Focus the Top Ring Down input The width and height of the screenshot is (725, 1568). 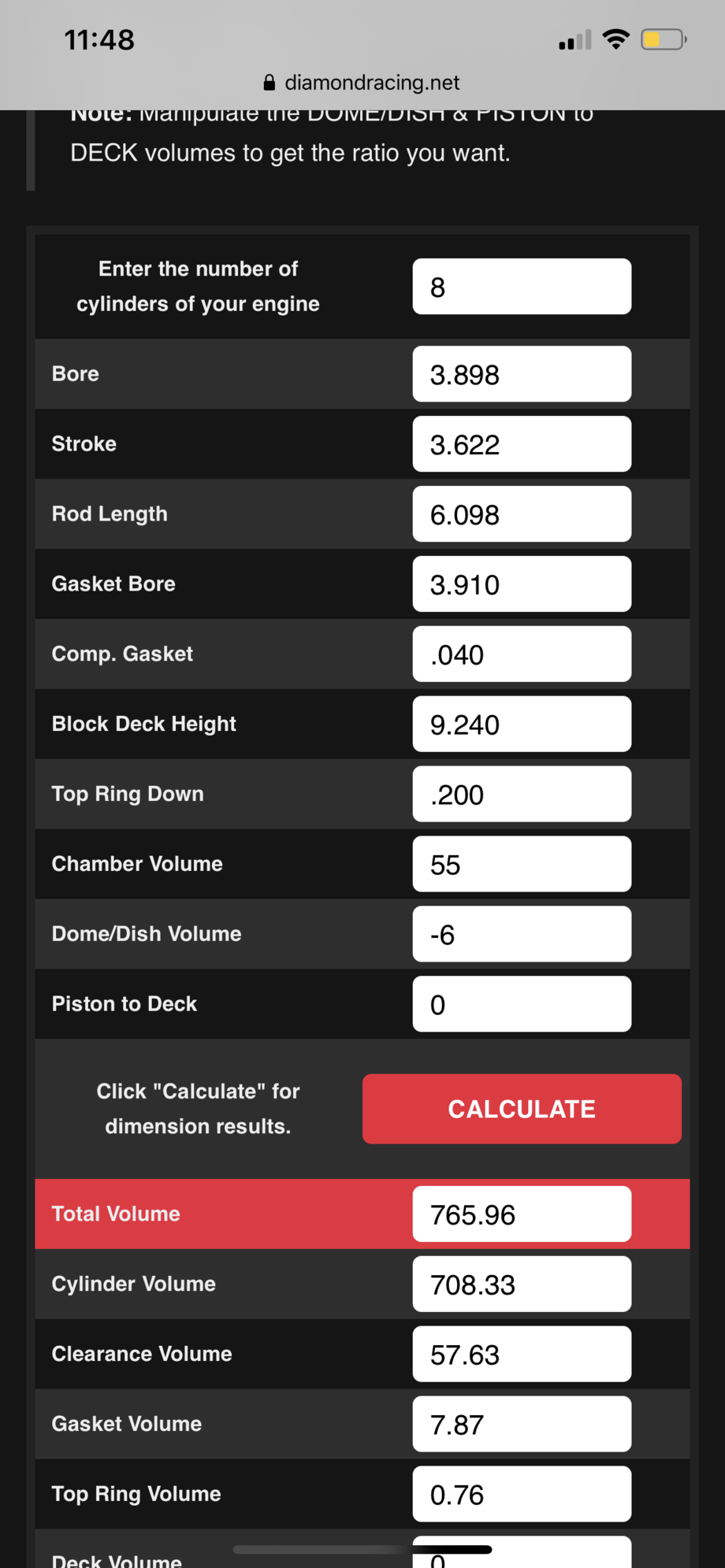tap(522, 795)
